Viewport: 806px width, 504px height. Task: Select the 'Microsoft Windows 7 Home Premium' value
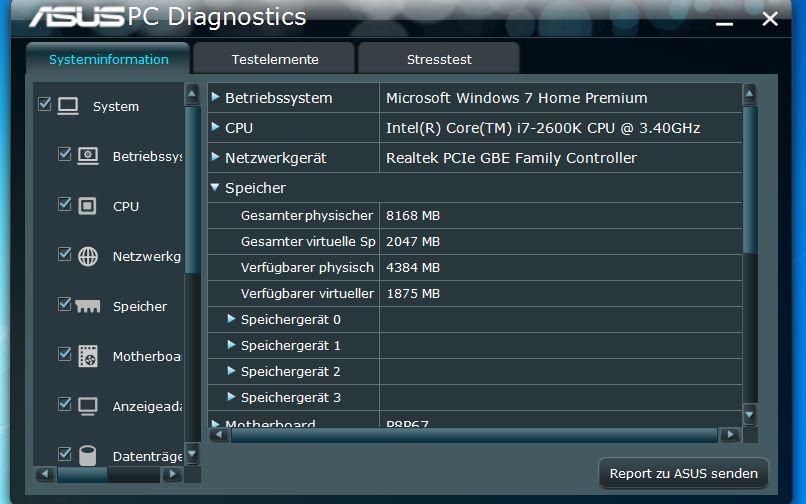tap(517, 98)
